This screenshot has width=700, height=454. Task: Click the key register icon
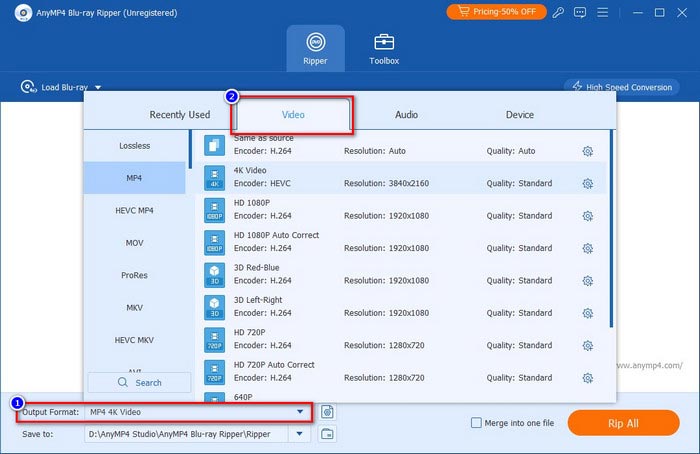click(558, 12)
